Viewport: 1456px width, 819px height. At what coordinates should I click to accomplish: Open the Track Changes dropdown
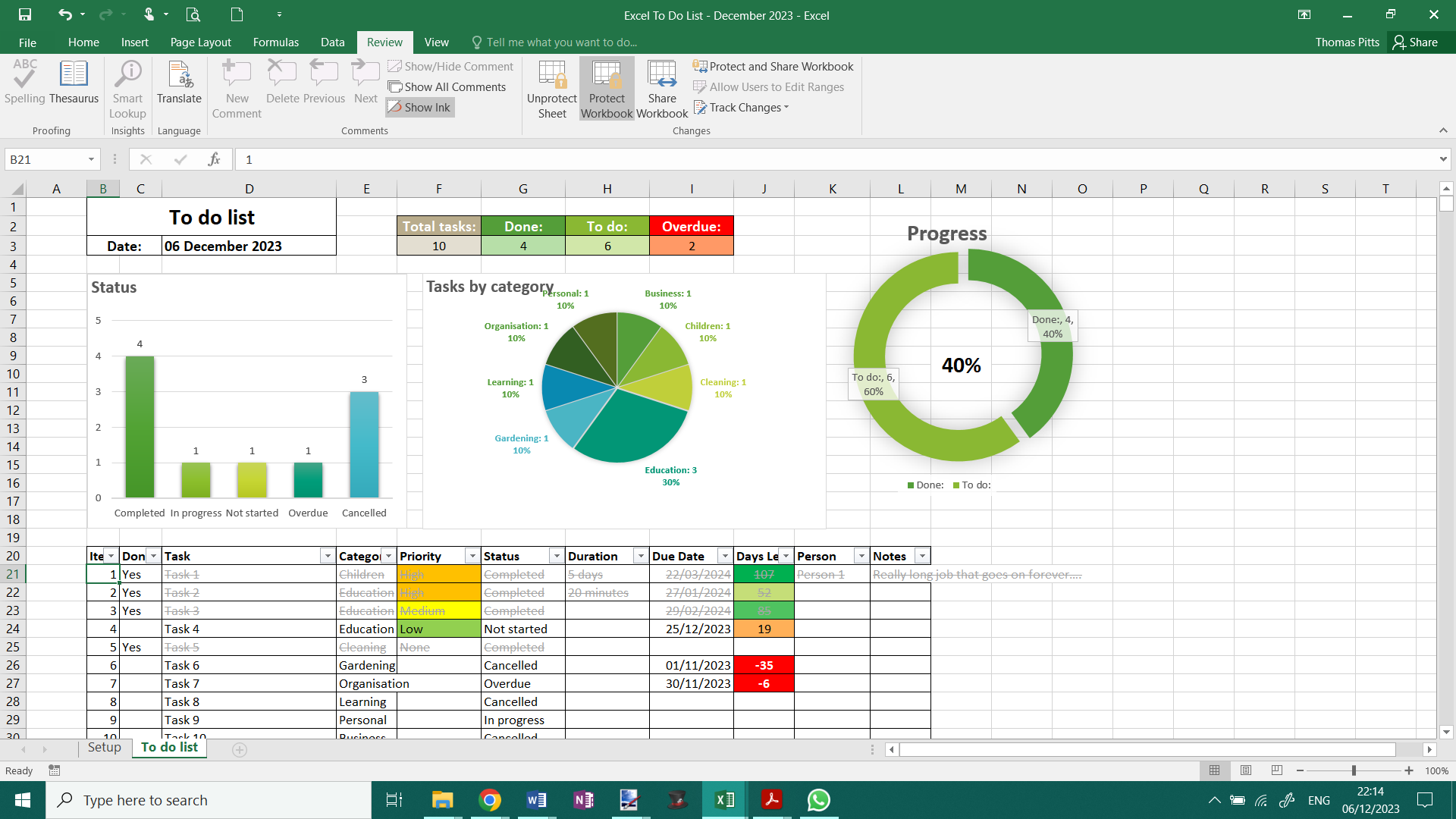point(741,107)
